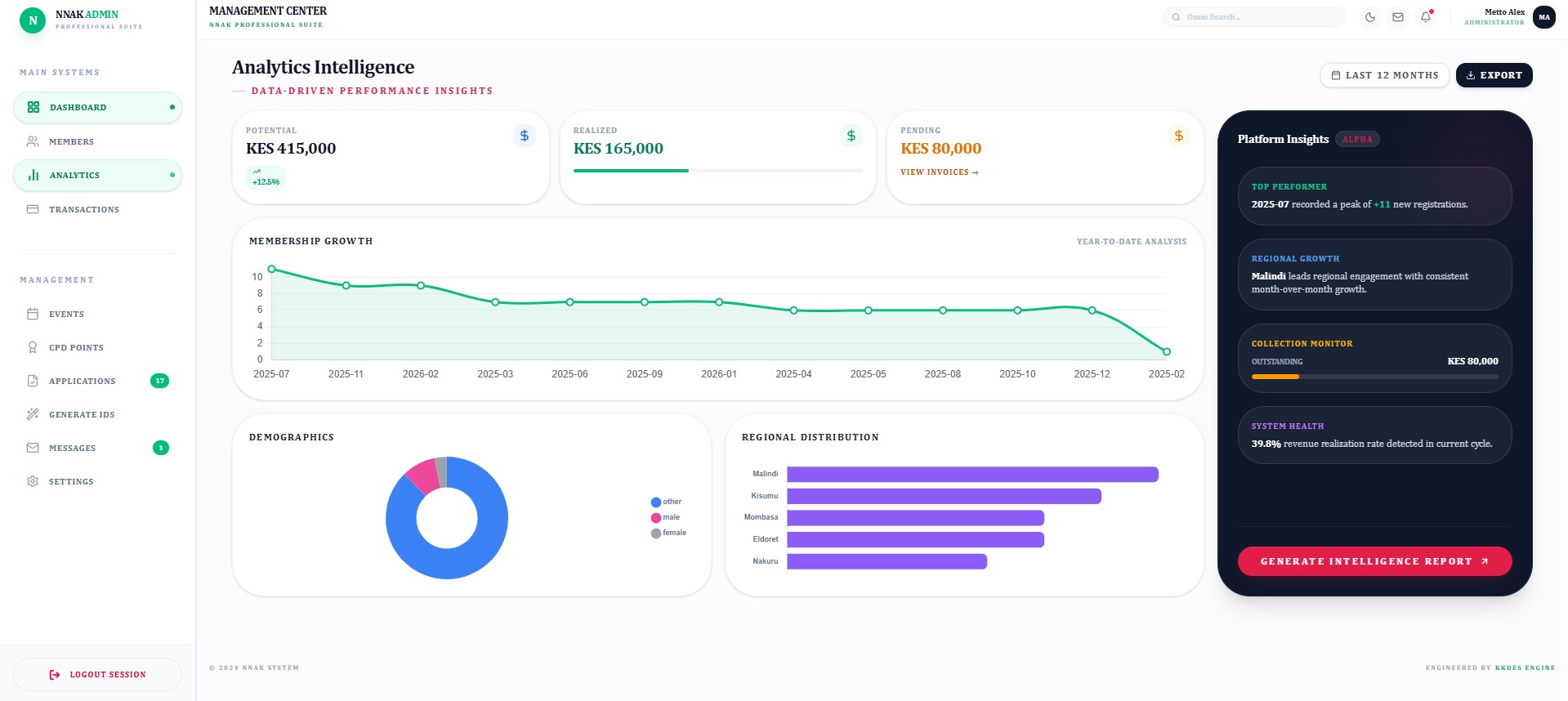The width and height of the screenshot is (1568, 701).
Task: Click the green dollar icon on Realized card
Action: coord(851,136)
